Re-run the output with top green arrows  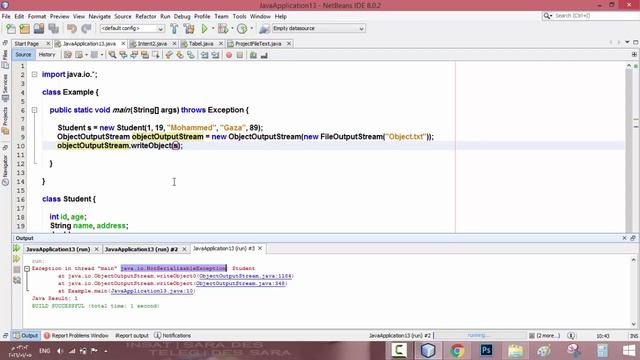click(16, 248)
